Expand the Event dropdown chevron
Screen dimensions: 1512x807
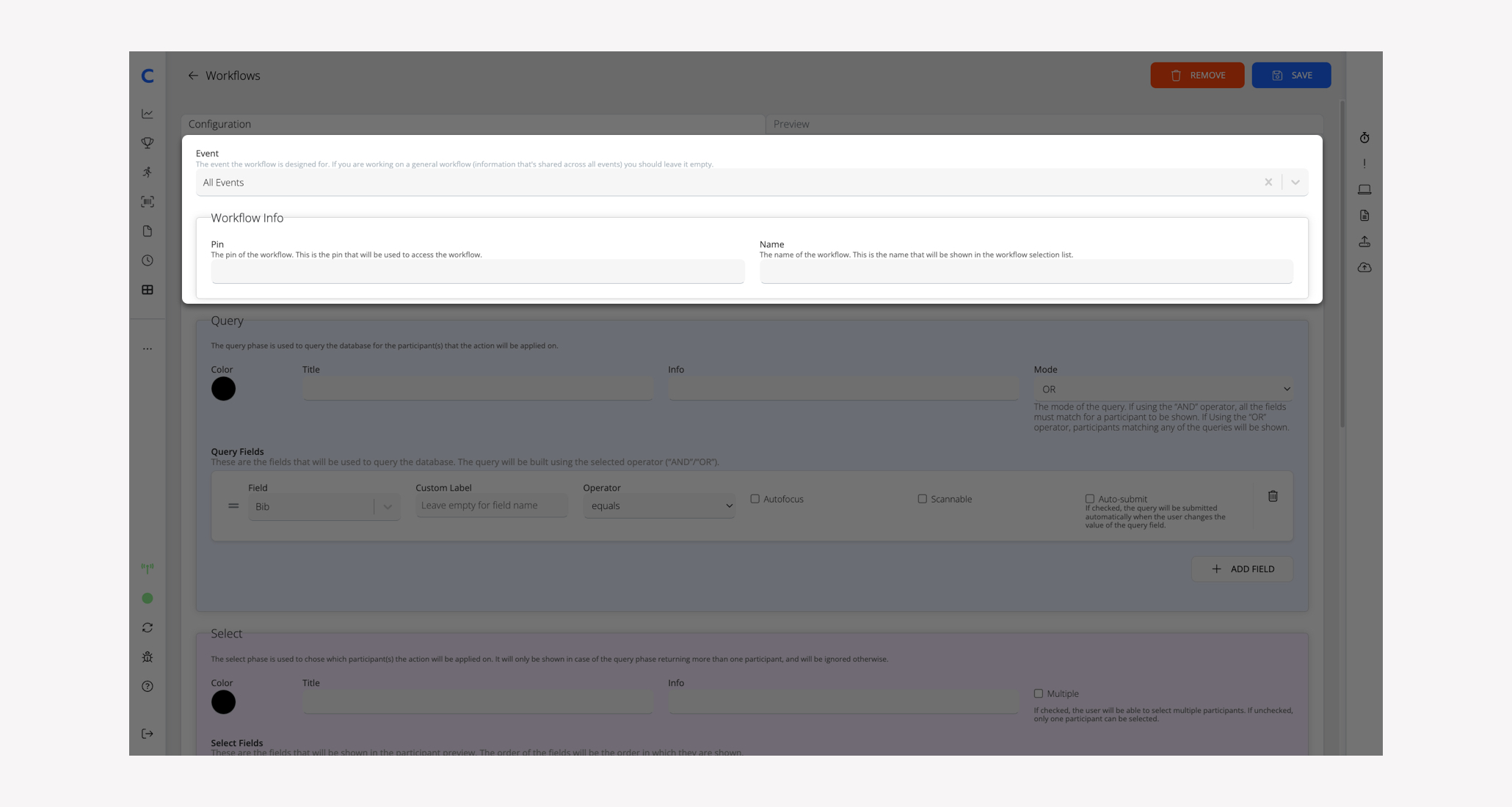[x=1295, y=182]
